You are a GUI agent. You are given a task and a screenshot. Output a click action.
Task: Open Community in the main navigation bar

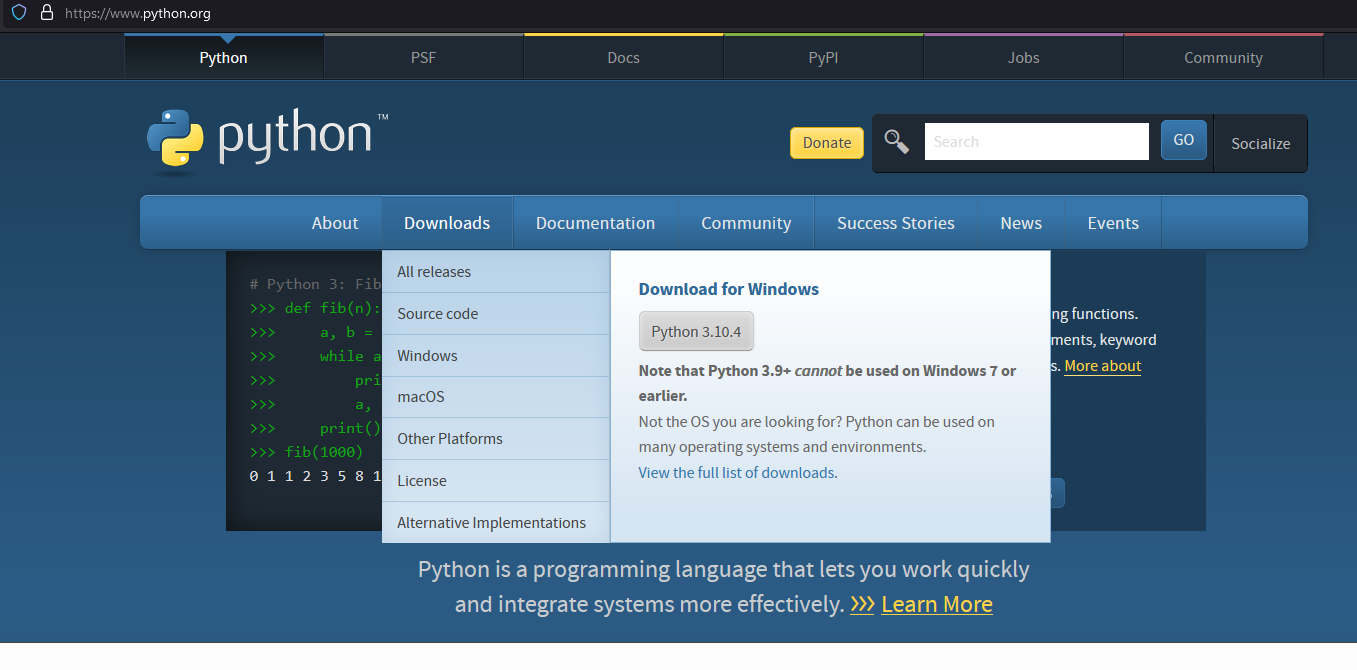click(x=746, y=223)
